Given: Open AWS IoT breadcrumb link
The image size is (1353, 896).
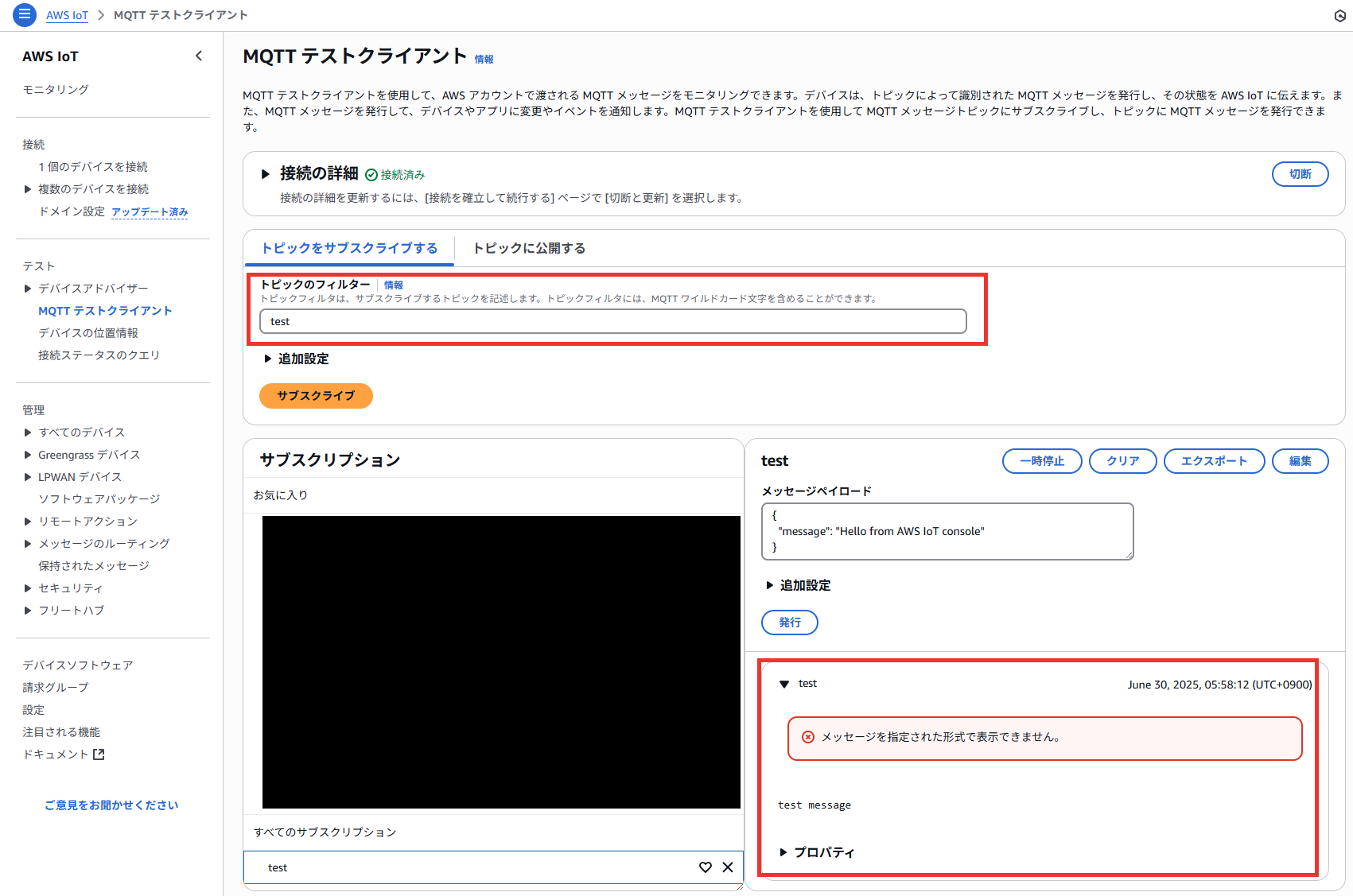Looking at the screenshot, I should coord(67,15).
